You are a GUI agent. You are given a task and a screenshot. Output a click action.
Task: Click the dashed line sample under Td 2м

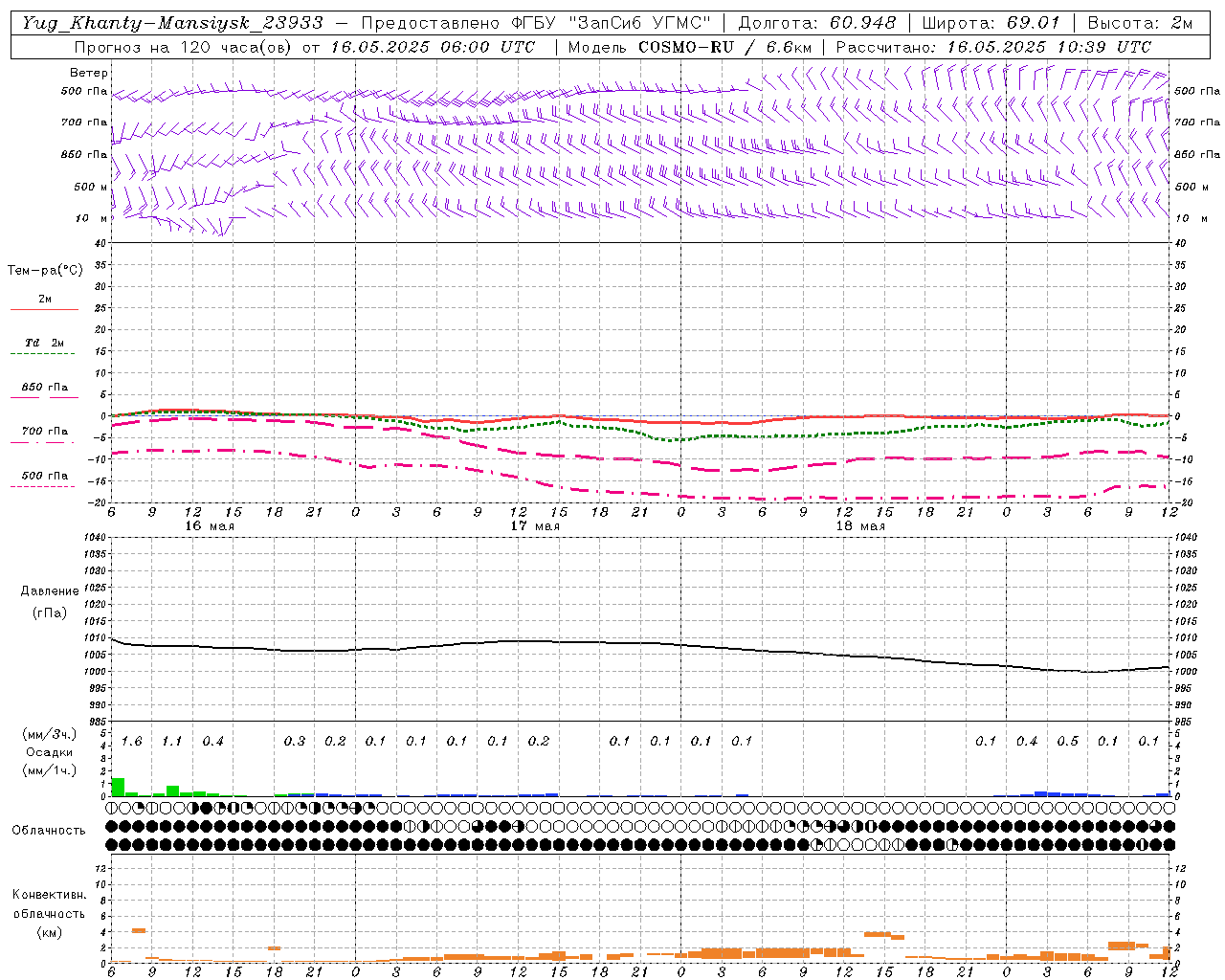tap(44, 354)
